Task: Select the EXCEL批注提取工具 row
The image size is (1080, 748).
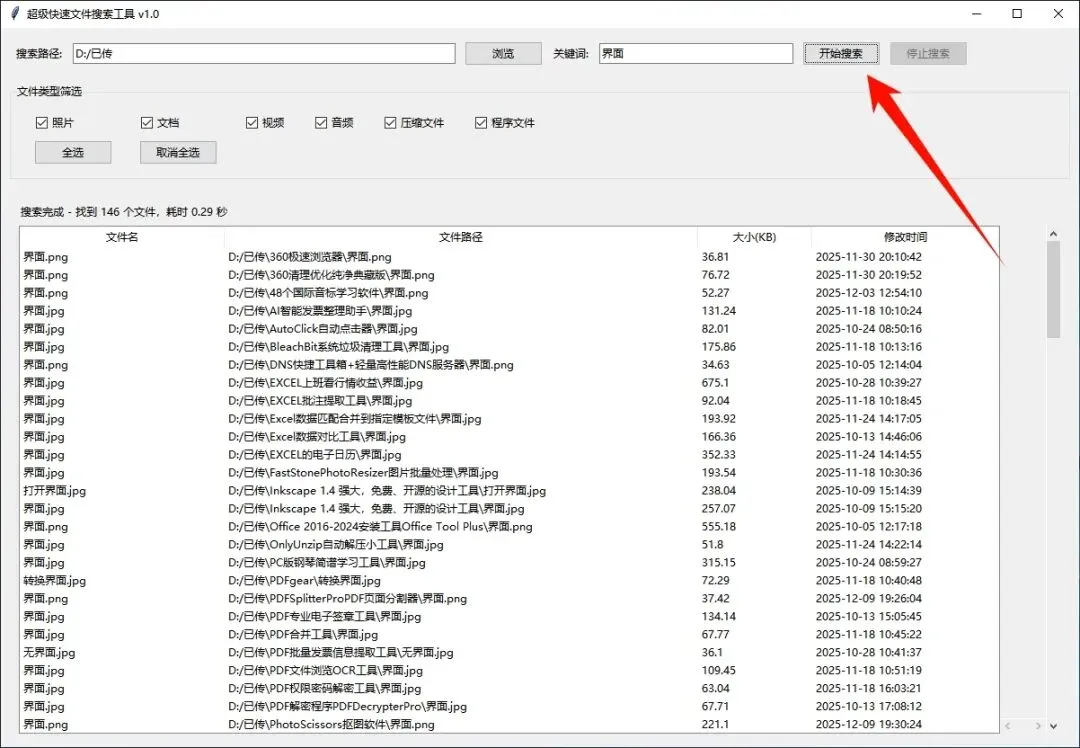Action: (x=510, y=400)
